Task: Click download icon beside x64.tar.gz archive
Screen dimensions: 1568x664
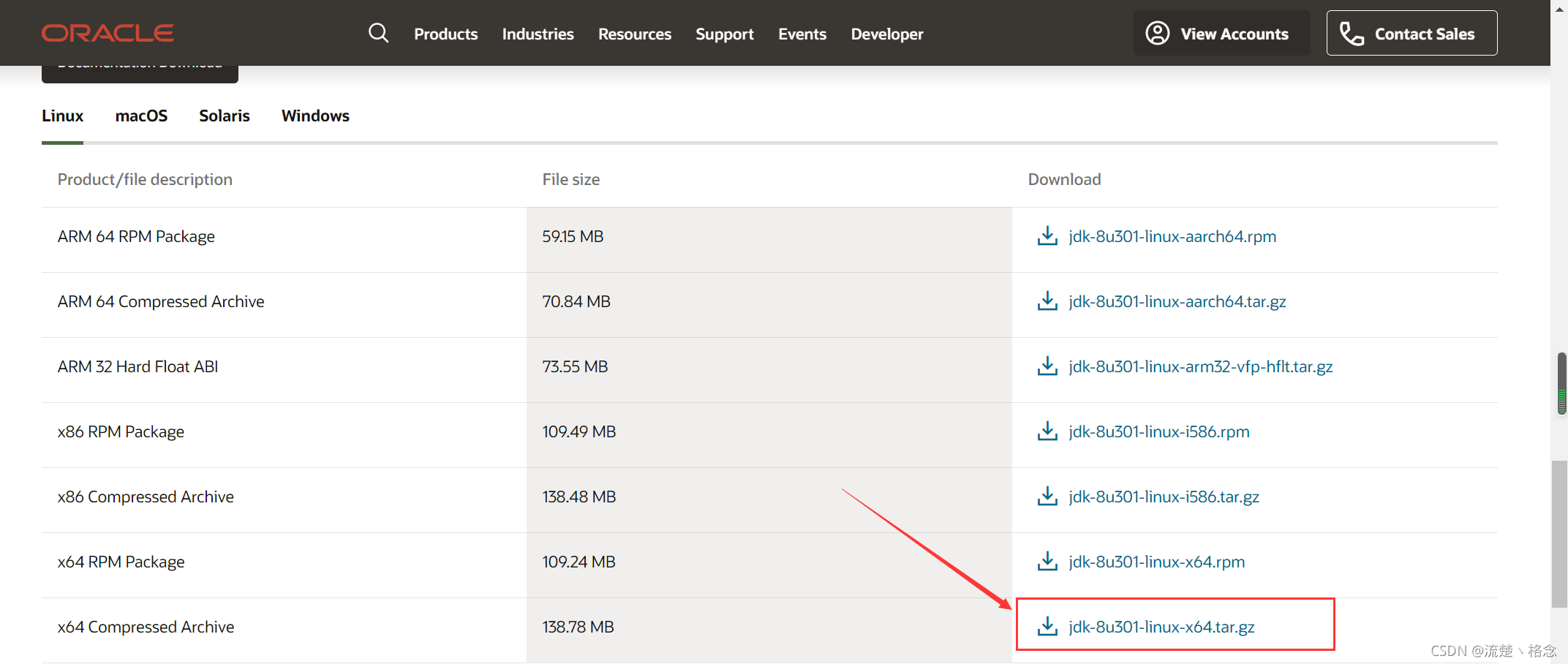Action: tap(1047, 627)
